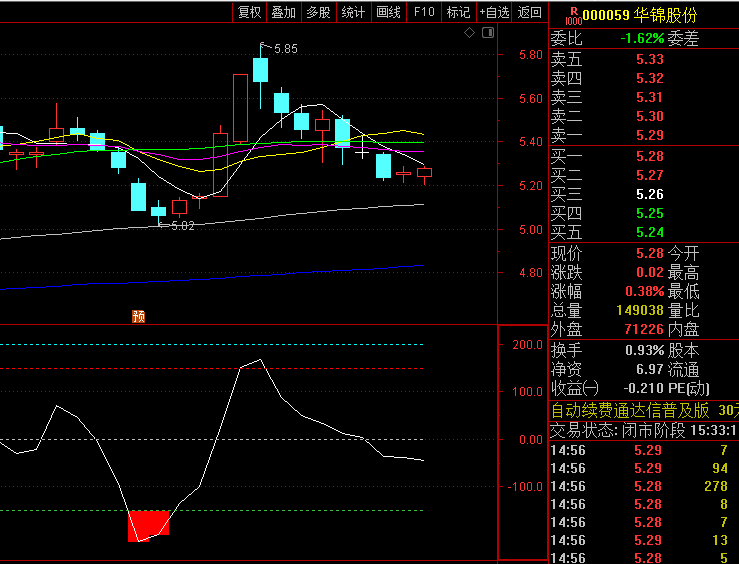Add stock via +自选 button
Image resolution: width=739 pixels, height=564 pixels.
494,12
